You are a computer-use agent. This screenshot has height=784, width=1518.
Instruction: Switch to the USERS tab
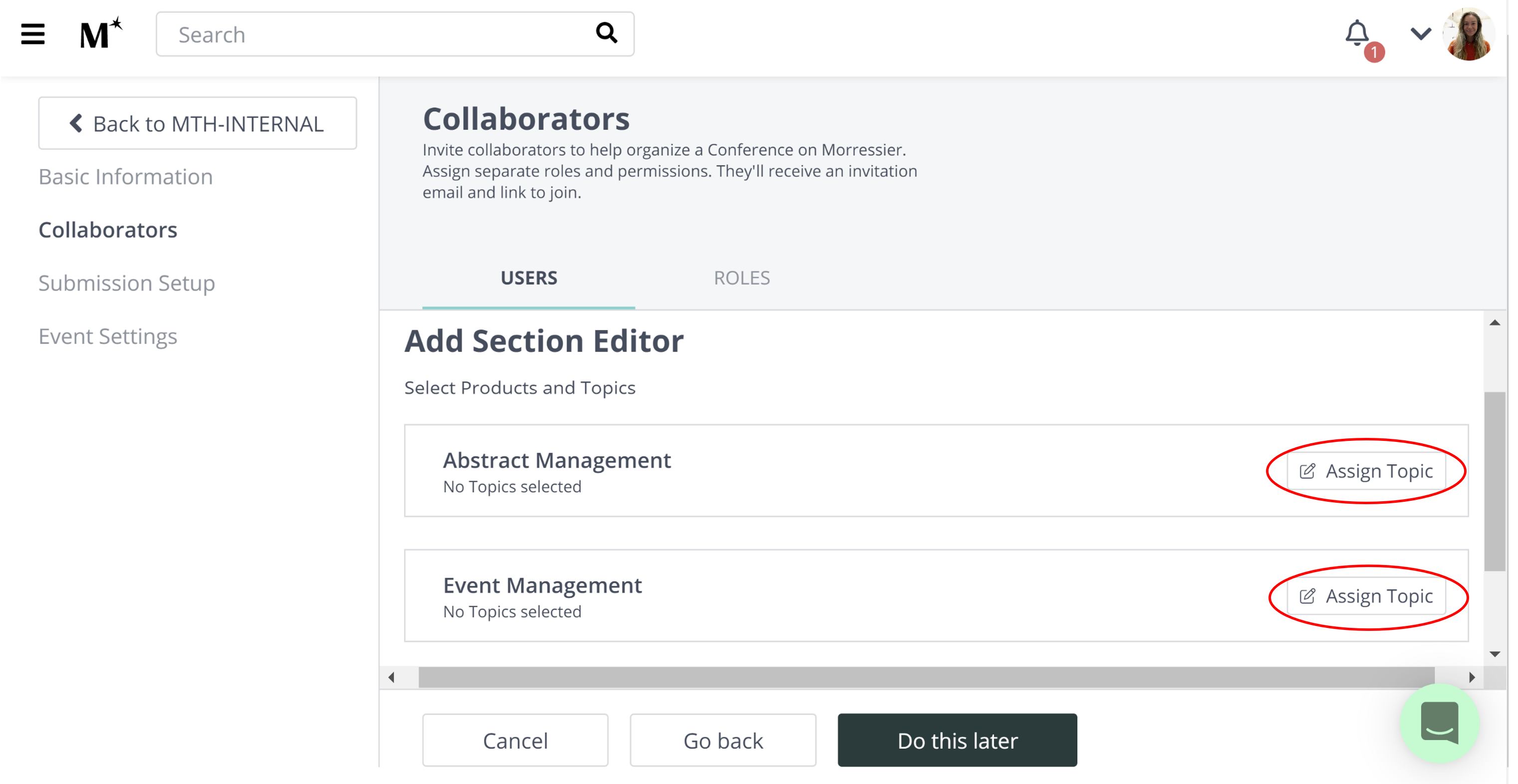pos(528,277)
